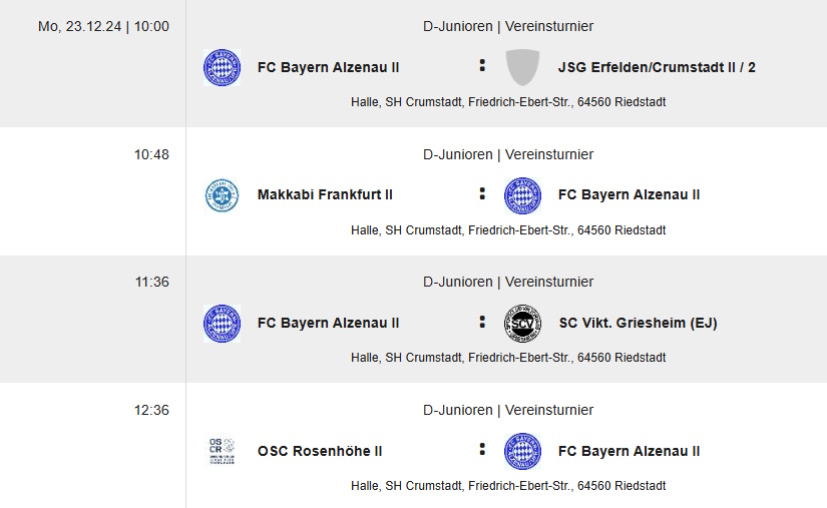The height and width of the screenshot is (508, 827).
Task: Open the OSC Rosenhöhe II team link
Action: coord(320,451)
